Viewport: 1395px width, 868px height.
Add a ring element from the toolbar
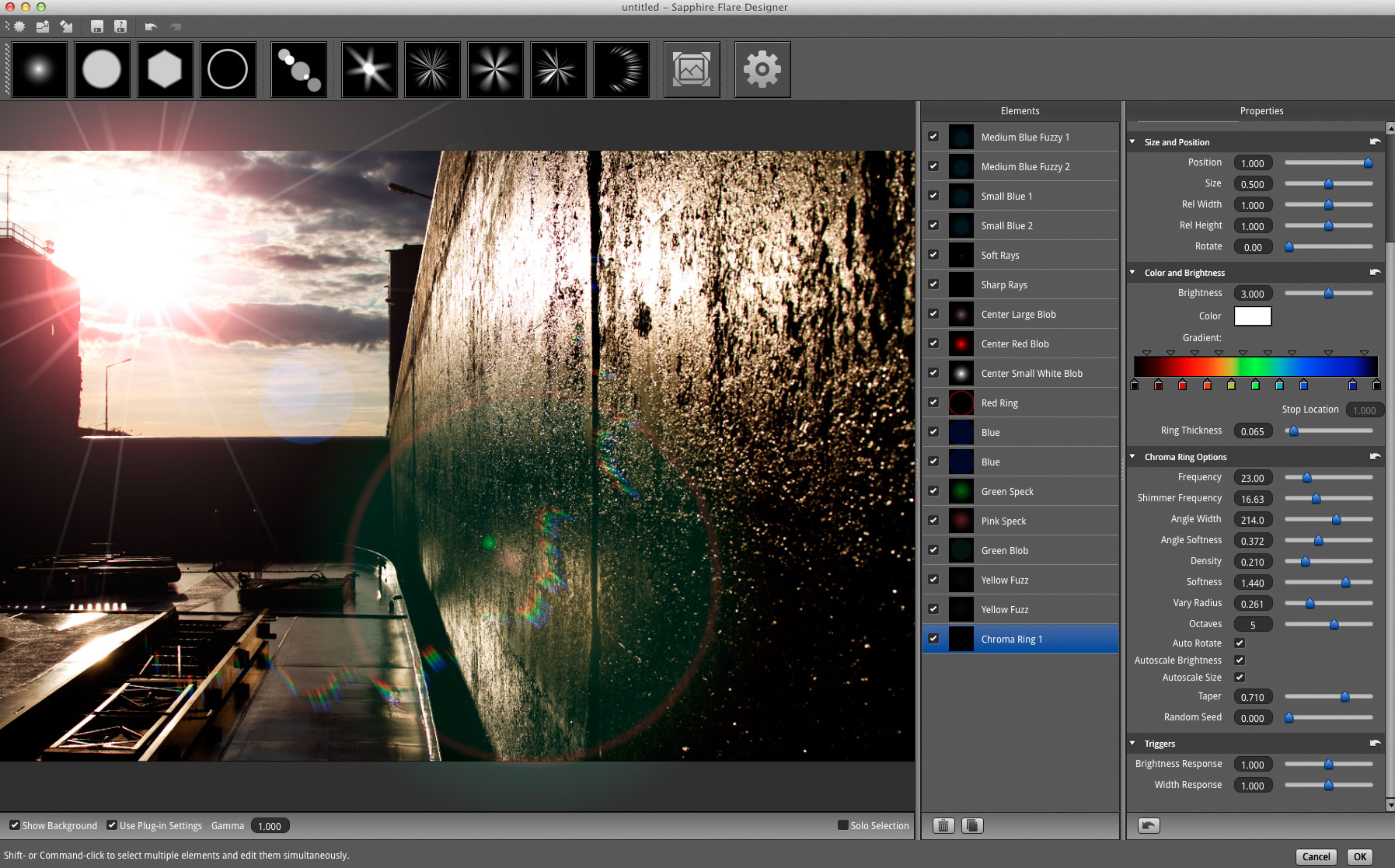[x=228, y=70]
